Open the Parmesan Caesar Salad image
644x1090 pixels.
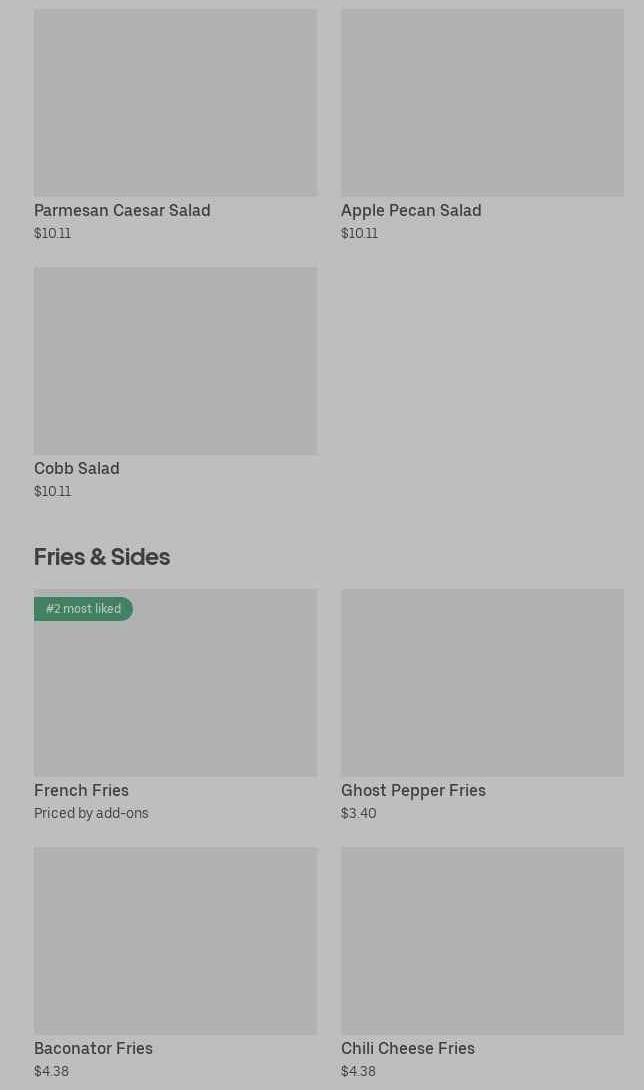coord(175,102)
